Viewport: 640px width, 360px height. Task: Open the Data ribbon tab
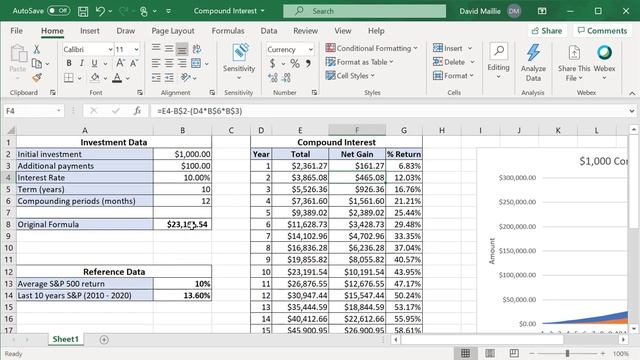(269, 31)
